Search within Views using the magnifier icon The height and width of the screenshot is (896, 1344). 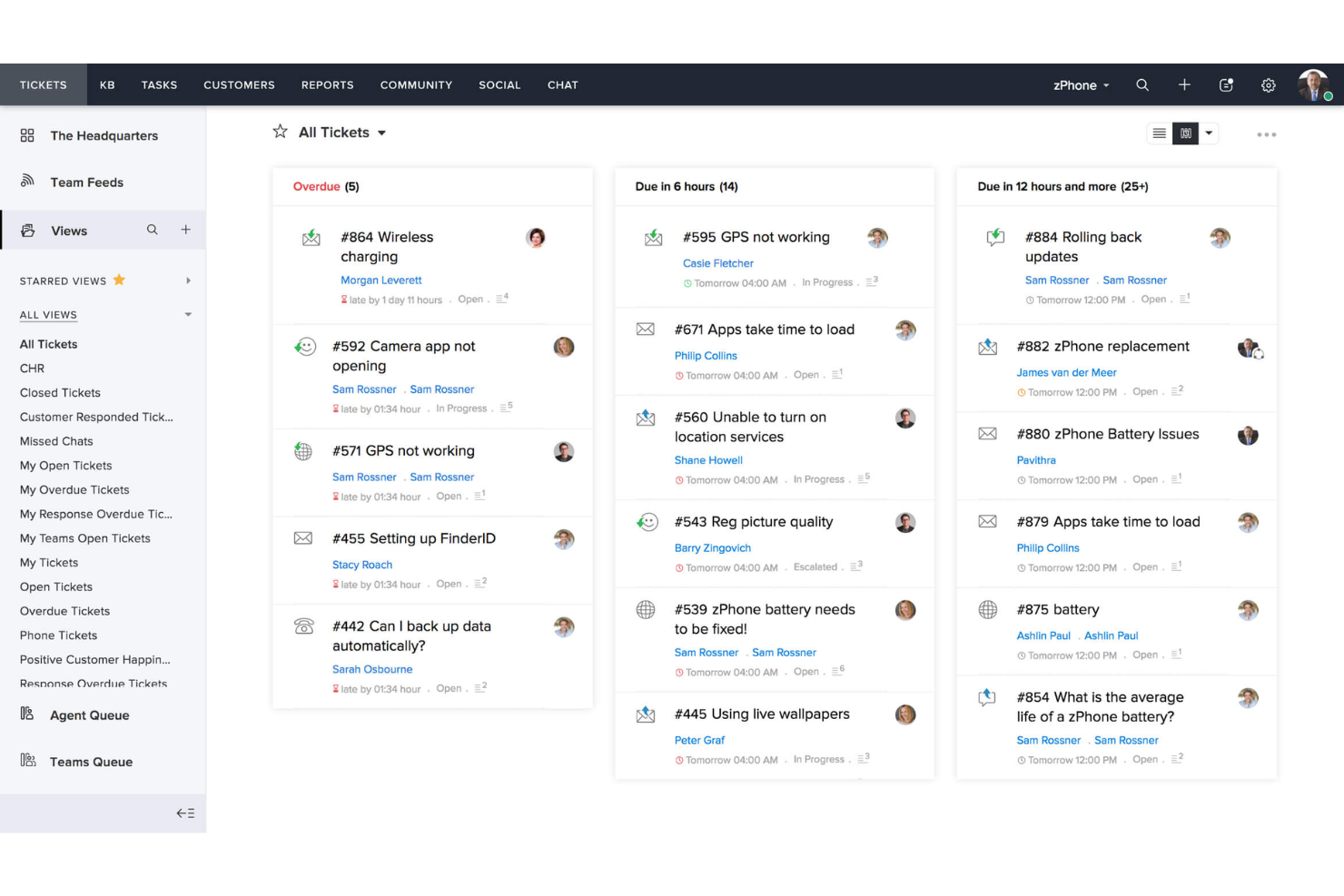tap(152, 230)
